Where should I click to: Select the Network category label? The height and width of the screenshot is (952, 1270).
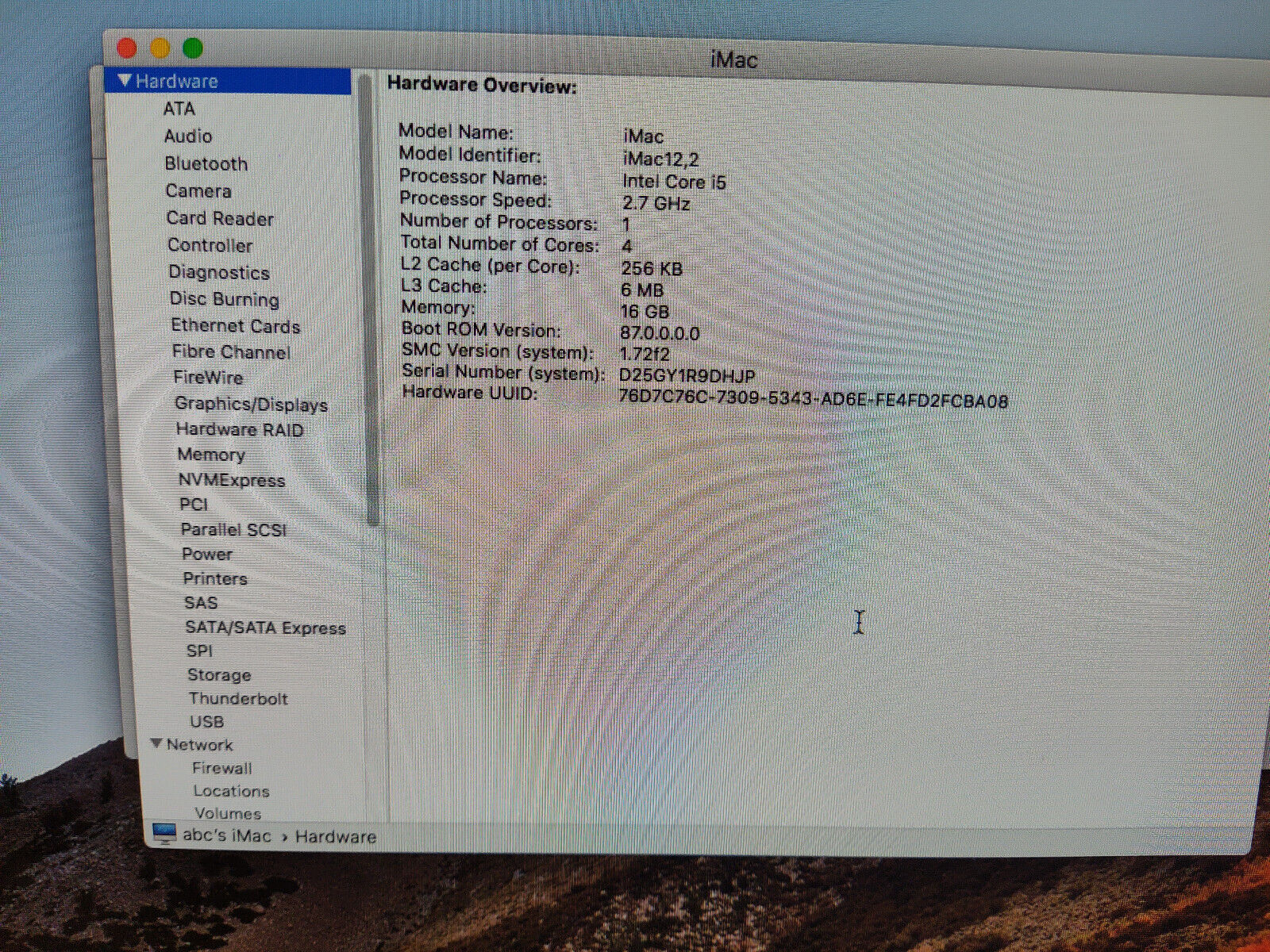tap(200, 745)
